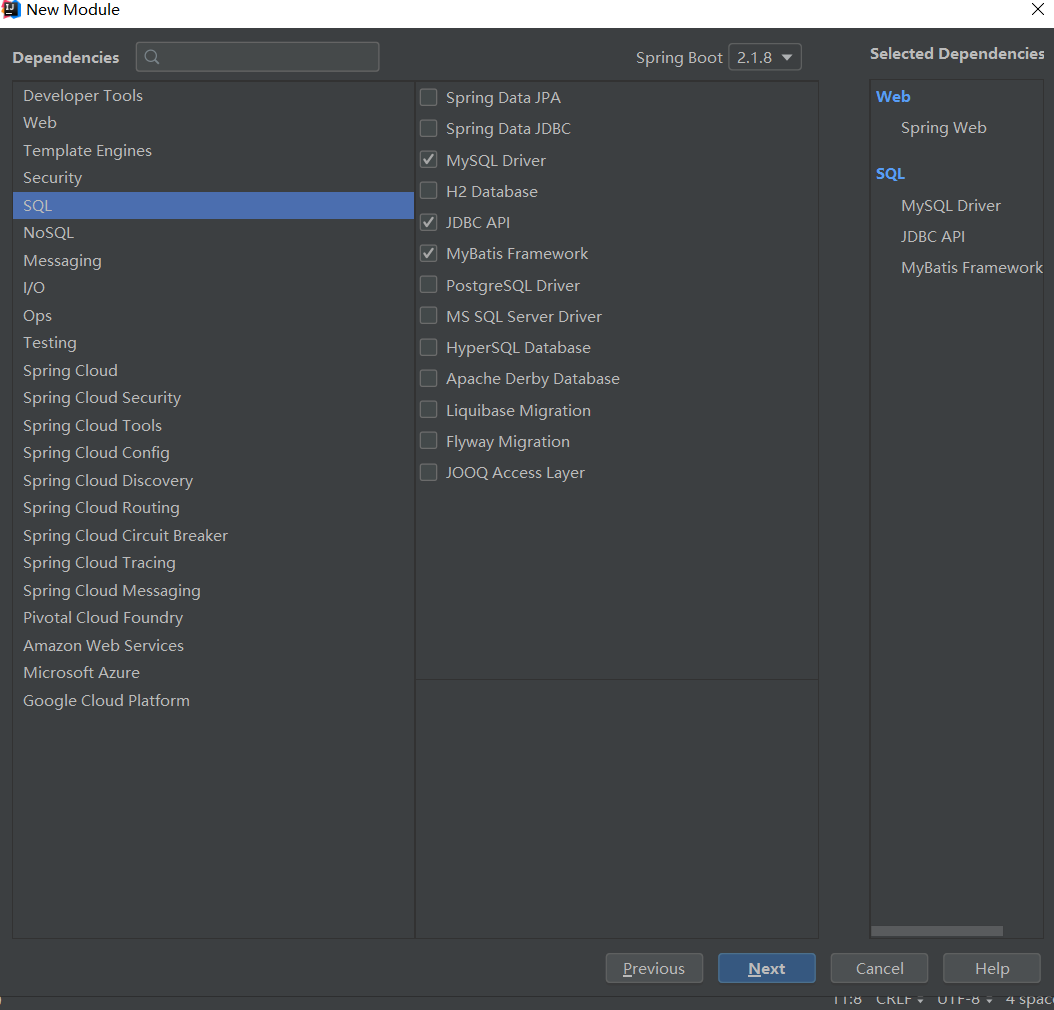Uncheck the JDBC API checkbox
This screenshot has height=1010, width=1054.
tap(428, 222)
